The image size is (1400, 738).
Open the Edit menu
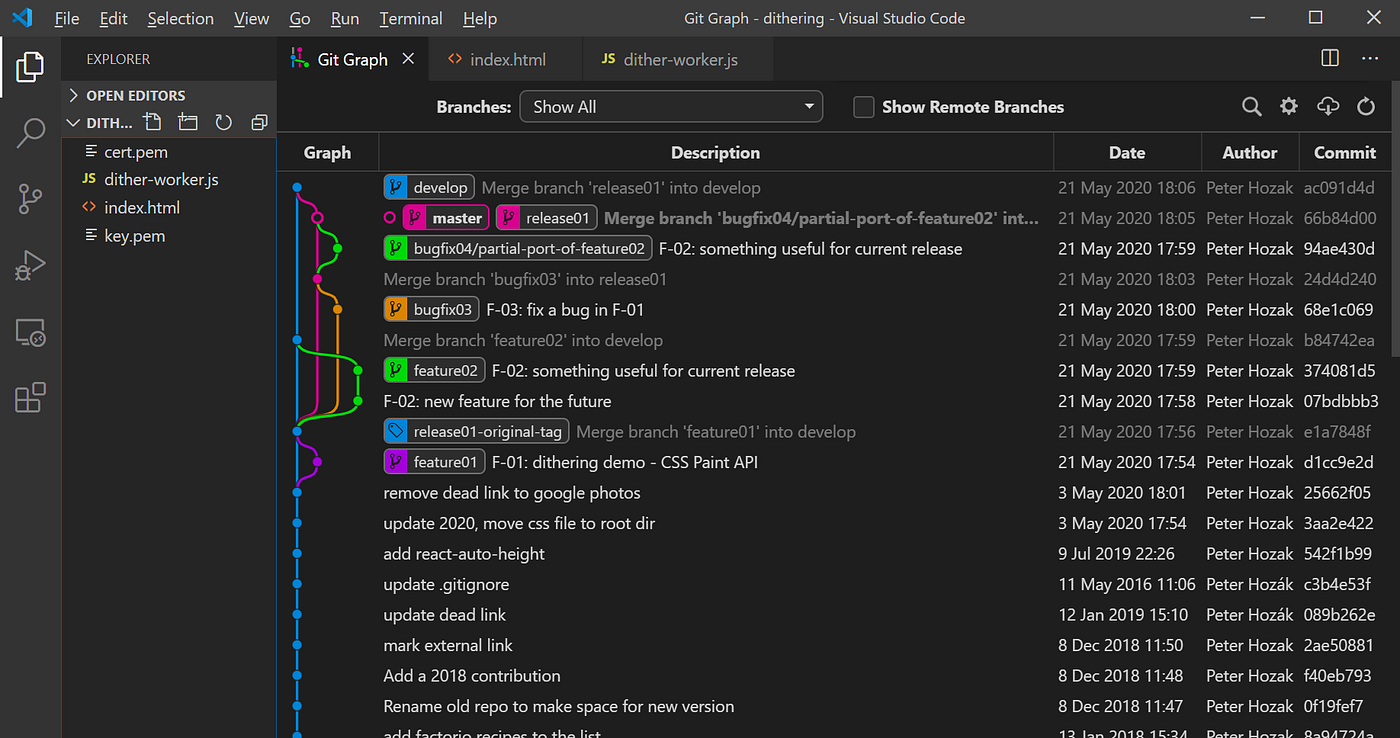(x=113, y=19)
